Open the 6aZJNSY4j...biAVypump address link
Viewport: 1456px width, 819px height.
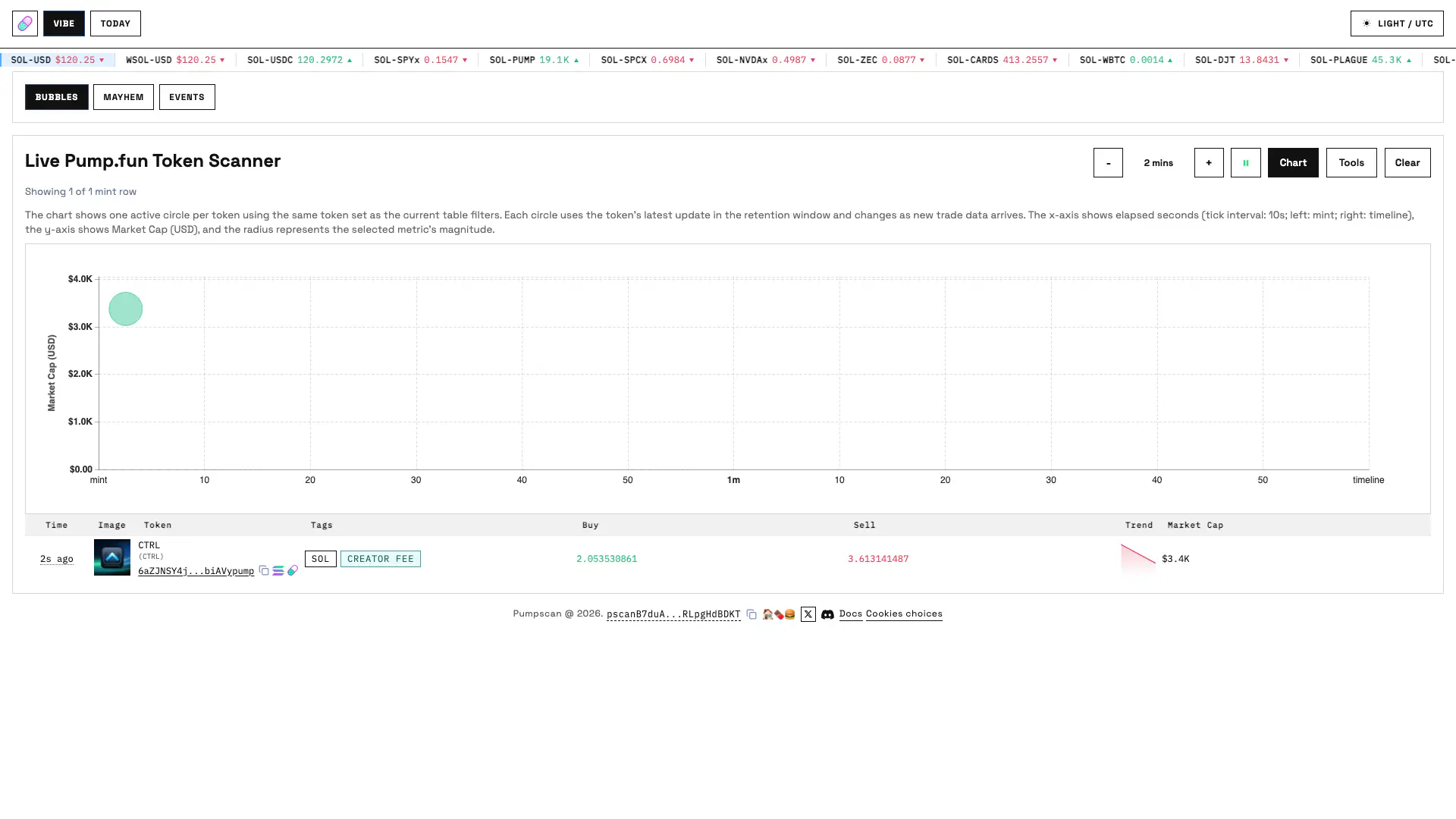[x=196, y=571]
